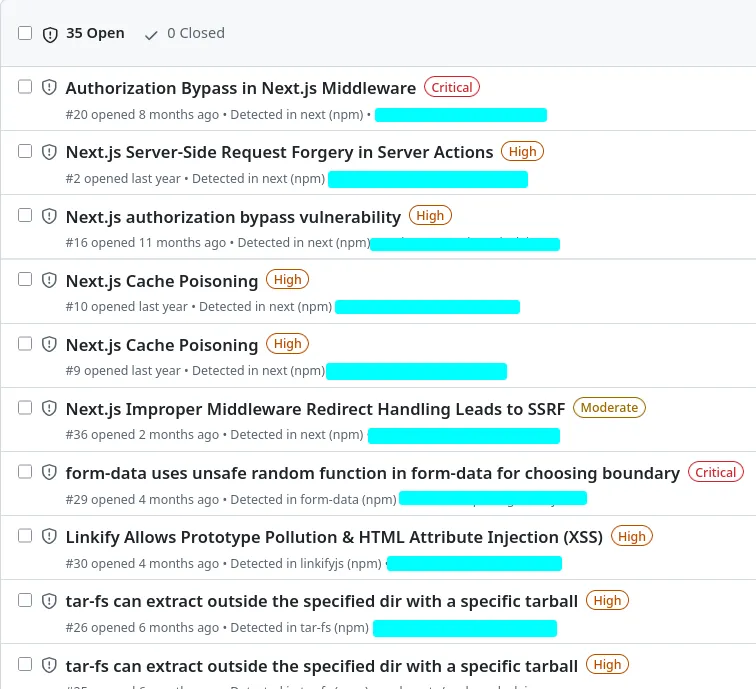Screen dimensions: 756x689
Task: Click Critical label on Authorization Bypass alert
Action: click(452, 87)
